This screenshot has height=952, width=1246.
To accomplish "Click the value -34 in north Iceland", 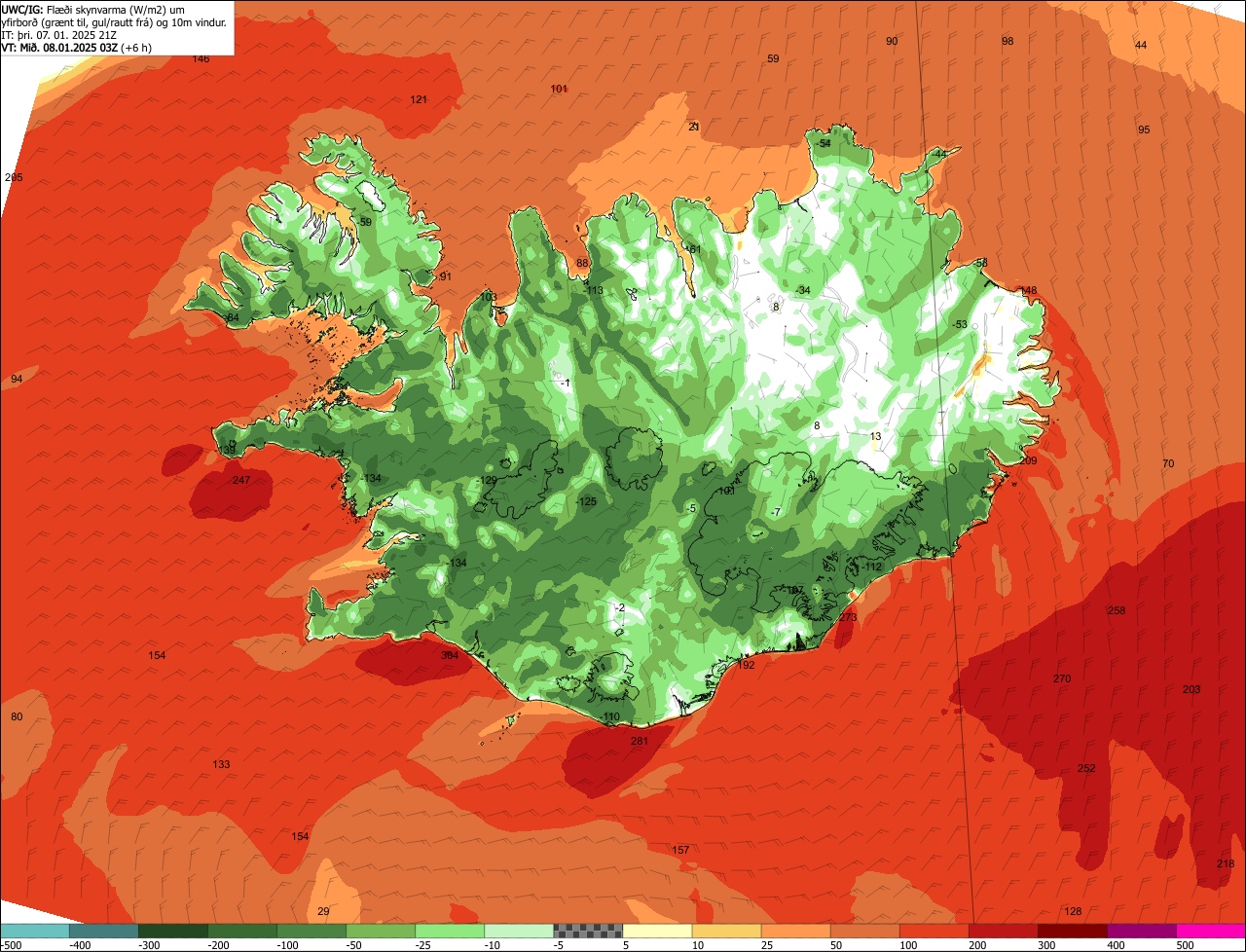I will click(802, 290).
